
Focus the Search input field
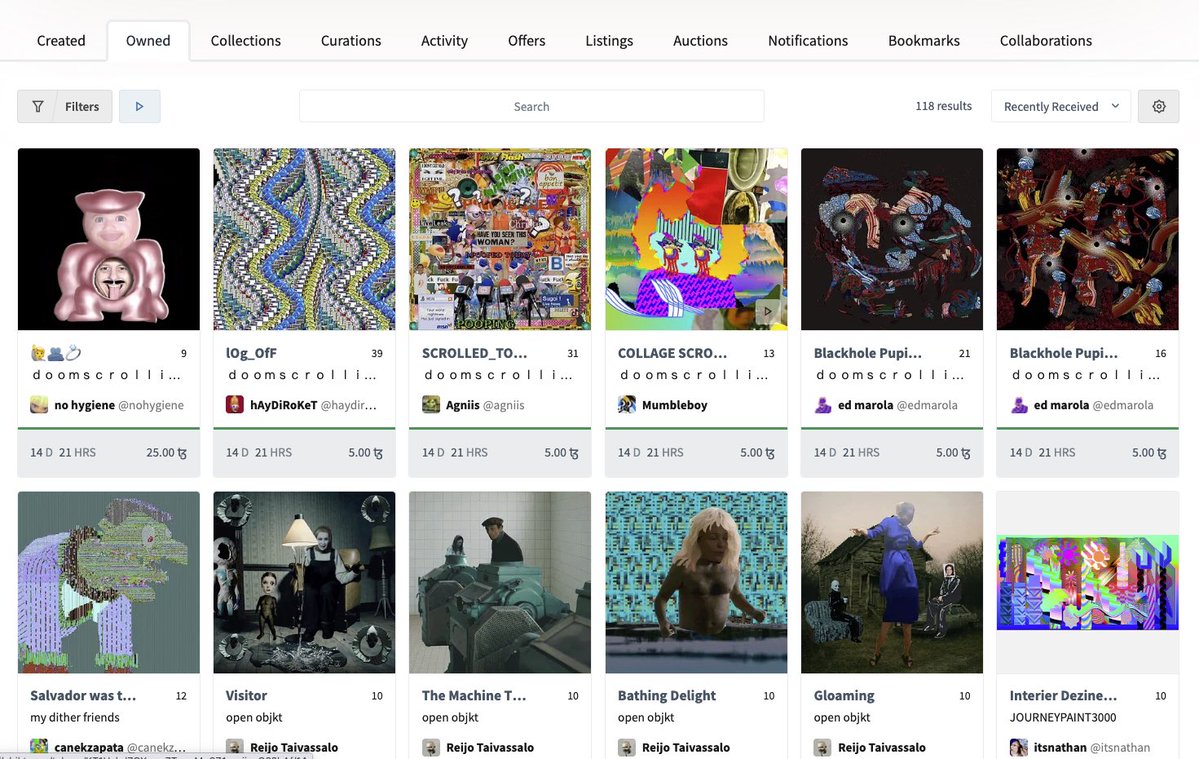531,106
